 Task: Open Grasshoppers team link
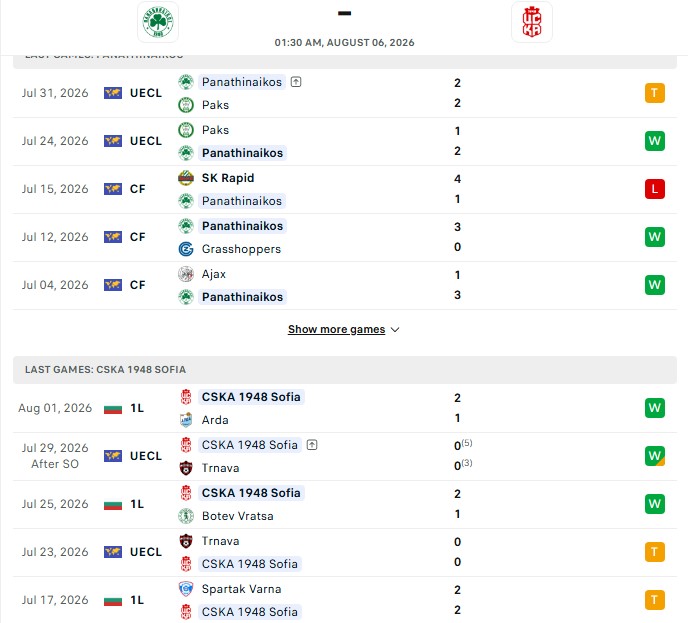pos(241,249)
